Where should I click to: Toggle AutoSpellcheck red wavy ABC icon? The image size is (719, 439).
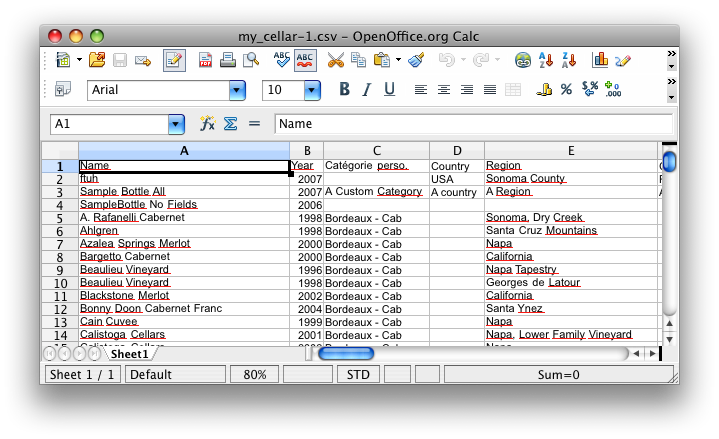click(x=305, y=61)
